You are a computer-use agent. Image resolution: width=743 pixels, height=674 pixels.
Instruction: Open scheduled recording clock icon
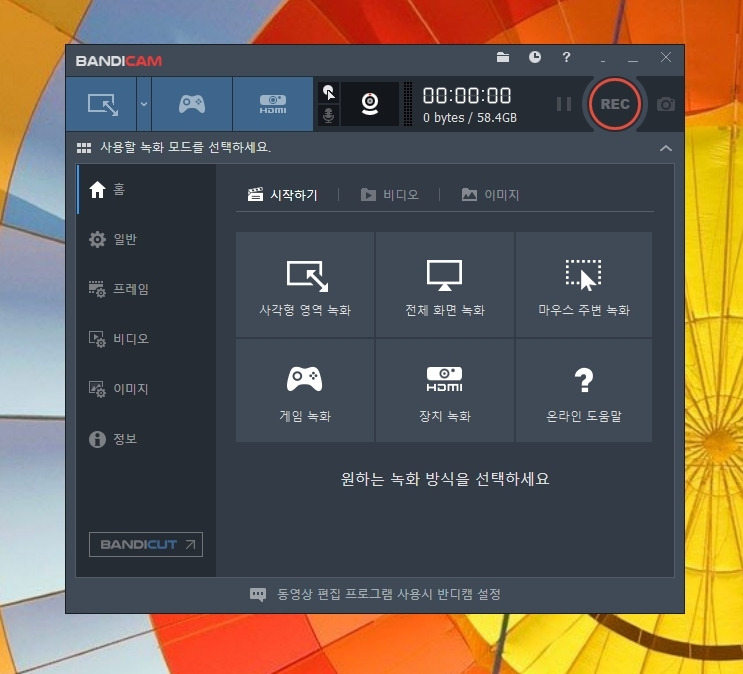pos(535,57)
